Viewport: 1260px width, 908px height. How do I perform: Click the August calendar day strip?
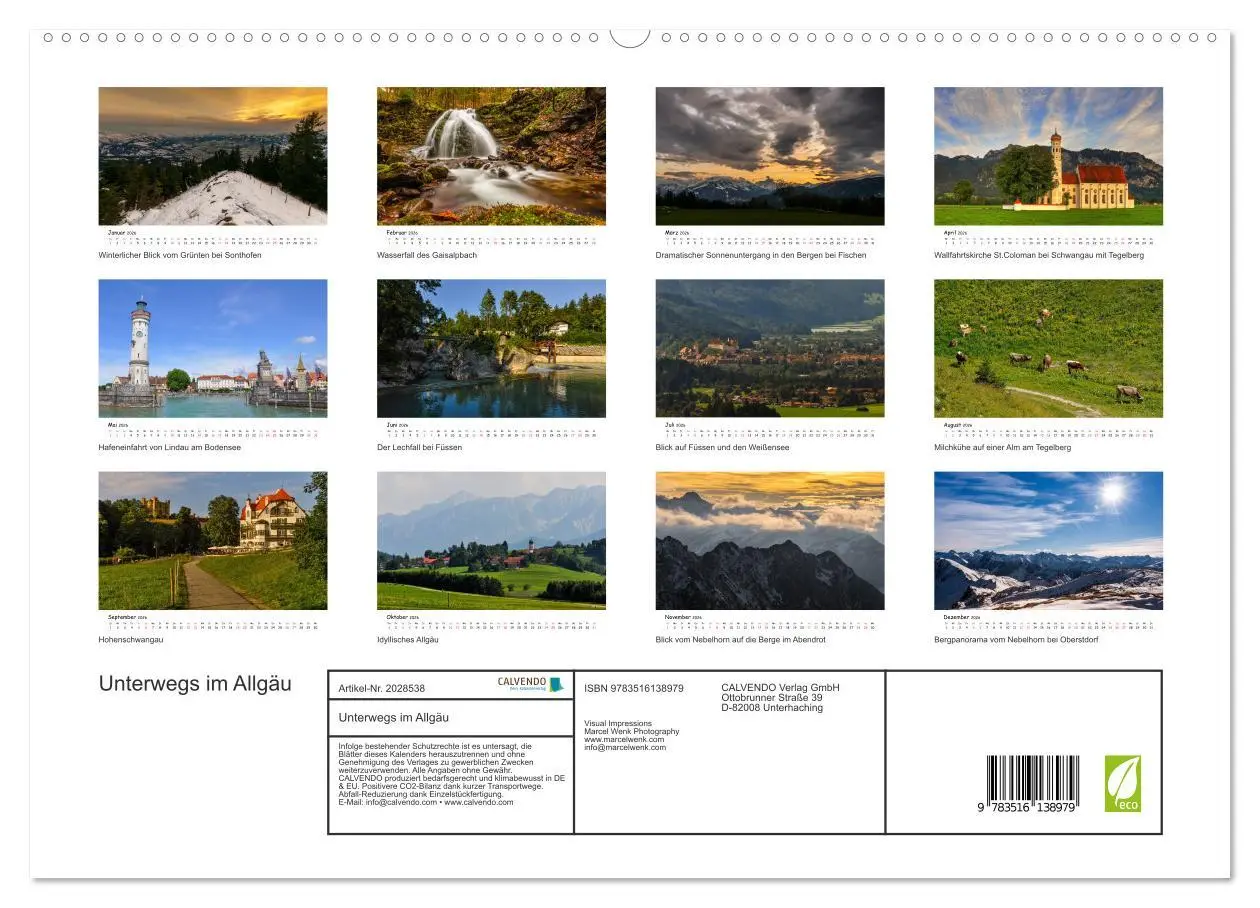pyautogui.click(x=1048, y=432)
